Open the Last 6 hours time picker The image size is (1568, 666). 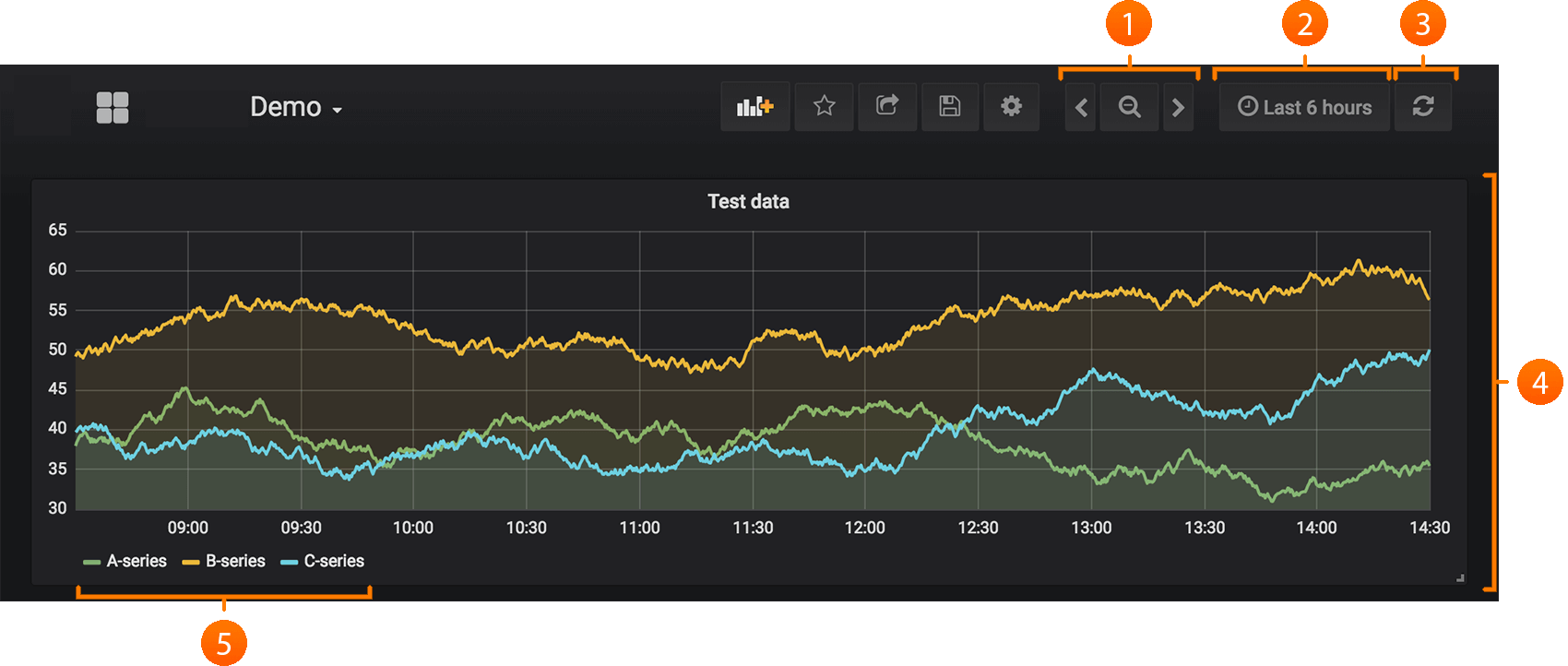point(1304,108)
